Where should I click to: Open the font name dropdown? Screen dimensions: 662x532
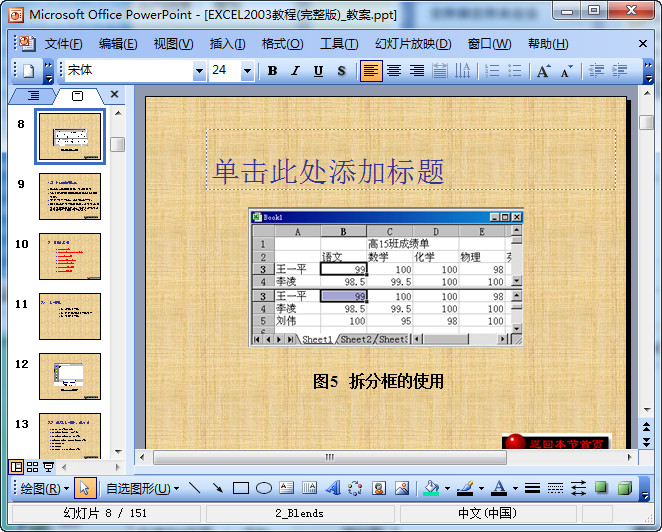(x=199, y=71)
